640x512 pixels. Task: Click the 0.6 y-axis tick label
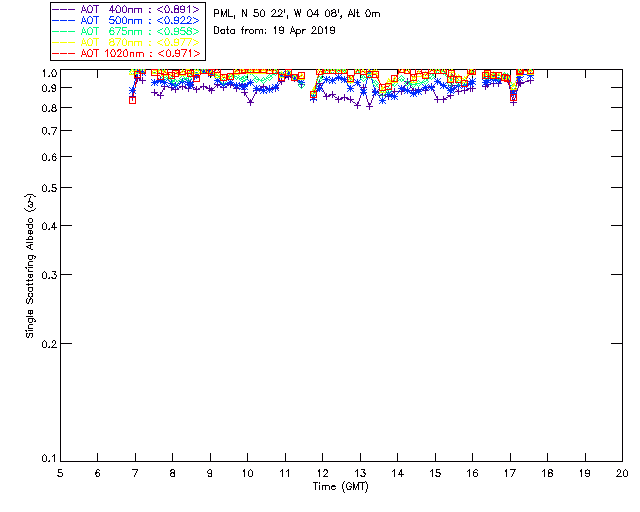click(x=49, y=157)
